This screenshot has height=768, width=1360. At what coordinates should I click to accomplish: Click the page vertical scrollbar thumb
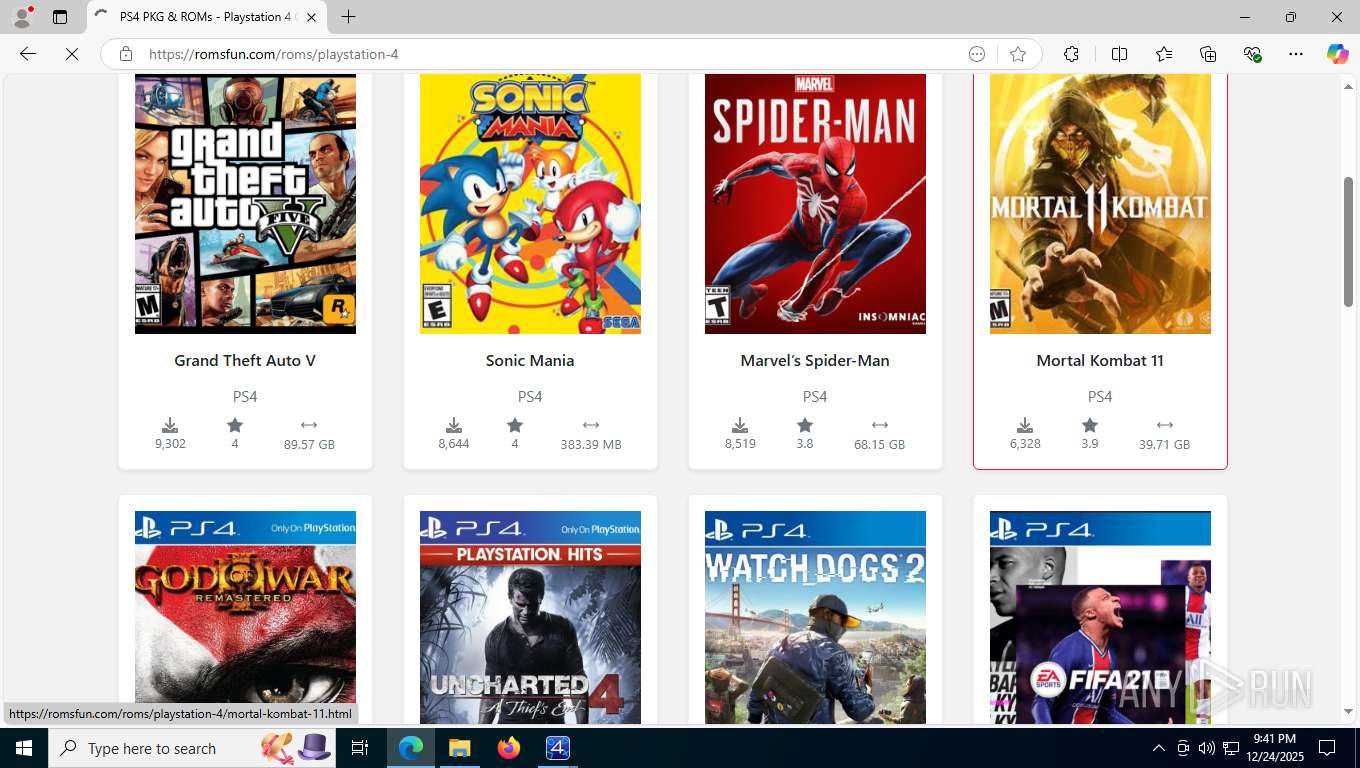pos(1348,241)
